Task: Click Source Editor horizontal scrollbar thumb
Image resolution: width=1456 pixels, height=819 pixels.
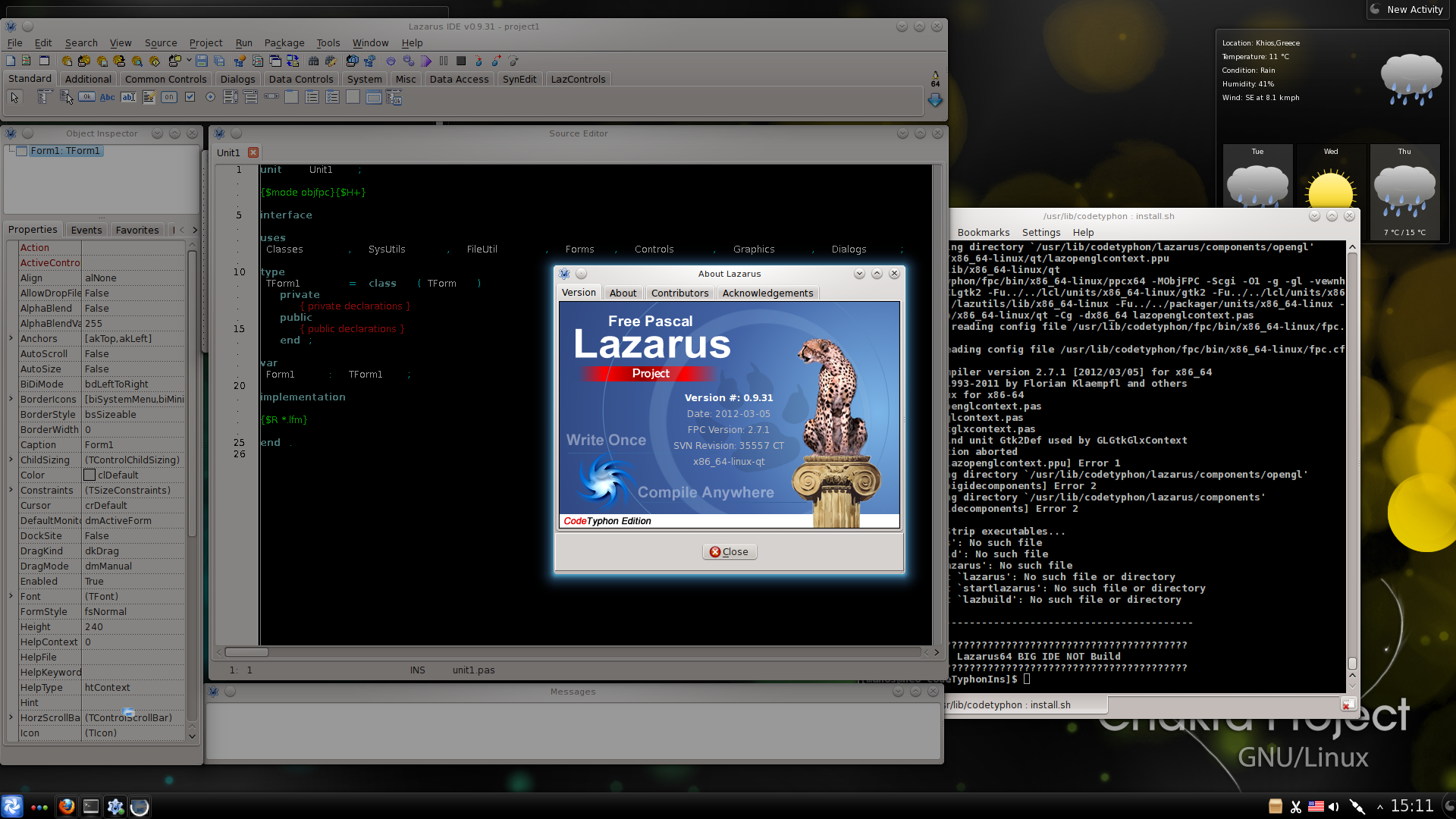Action: [x=246, y=652]
